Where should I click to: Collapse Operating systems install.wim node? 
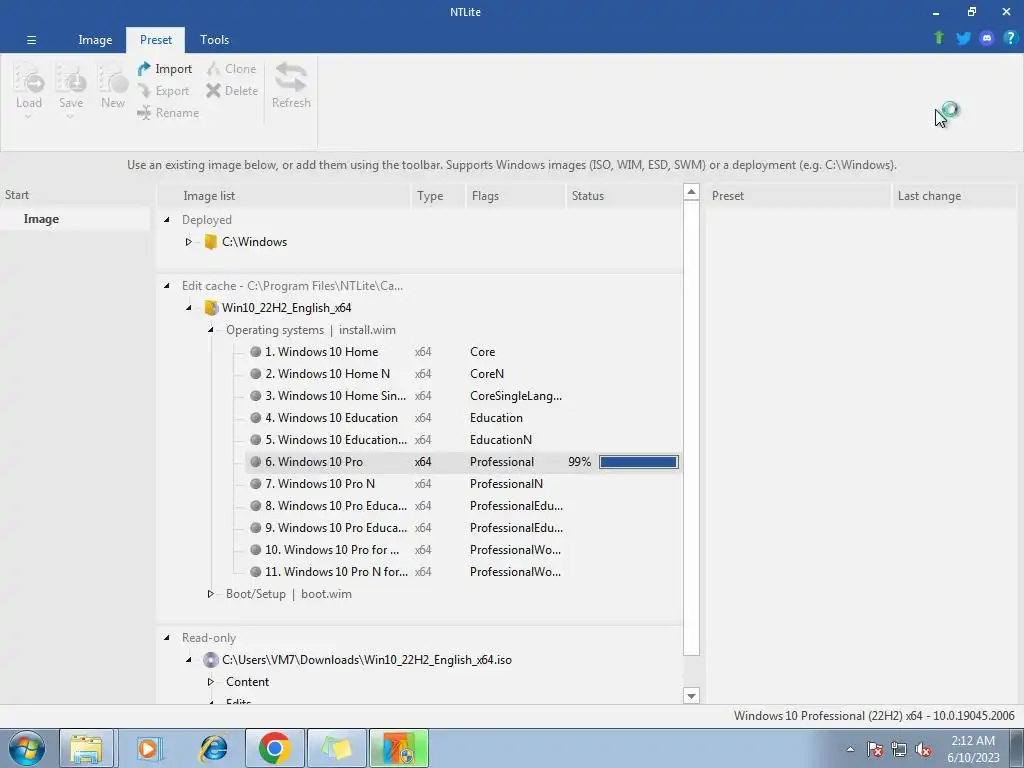click(211, 330)
